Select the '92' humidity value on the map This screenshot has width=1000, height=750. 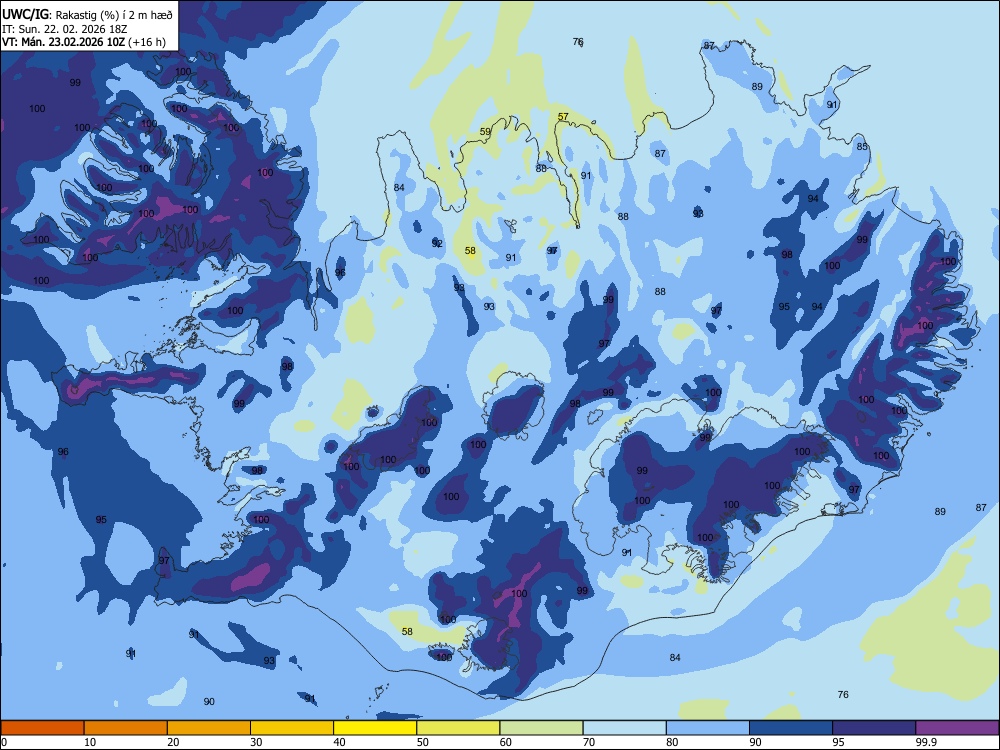click(437, 244)
